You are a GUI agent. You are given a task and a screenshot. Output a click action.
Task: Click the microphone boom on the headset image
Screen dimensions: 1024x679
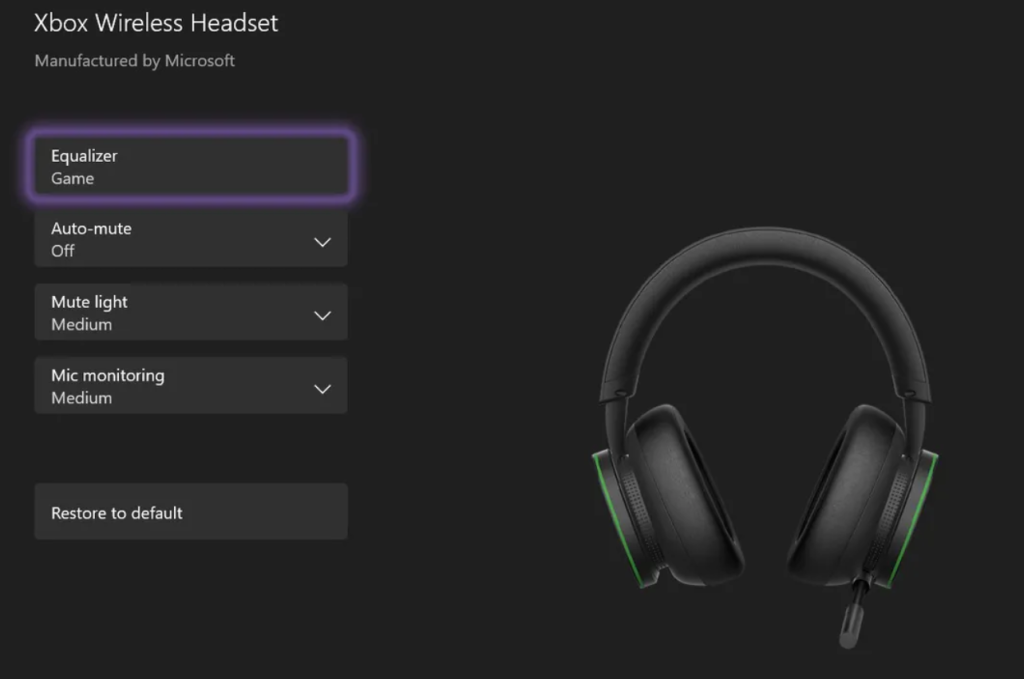click(x=853, y=614)
